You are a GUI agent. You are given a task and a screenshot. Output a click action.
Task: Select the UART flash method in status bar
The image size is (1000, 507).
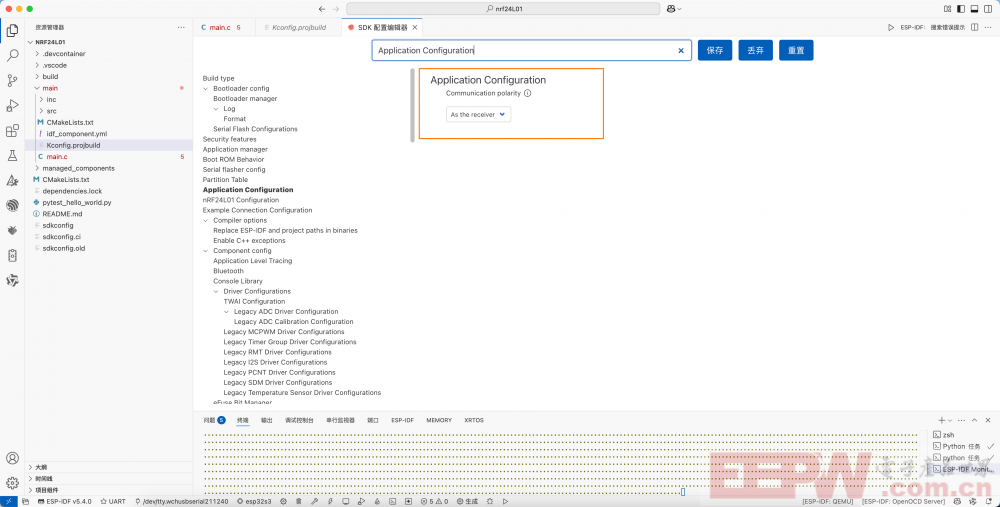click(x=113, y=502)
